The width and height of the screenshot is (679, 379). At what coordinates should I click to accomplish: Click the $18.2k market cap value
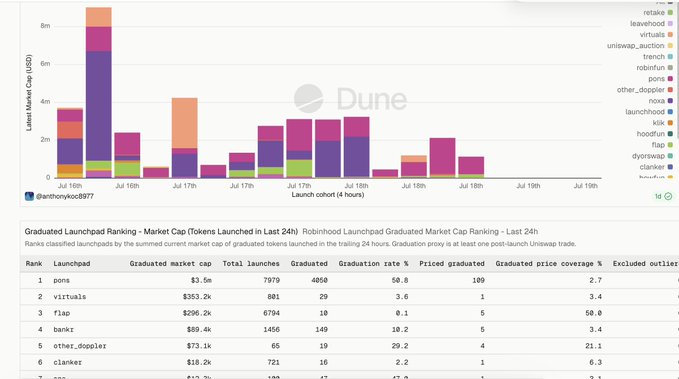coord(199,363)
